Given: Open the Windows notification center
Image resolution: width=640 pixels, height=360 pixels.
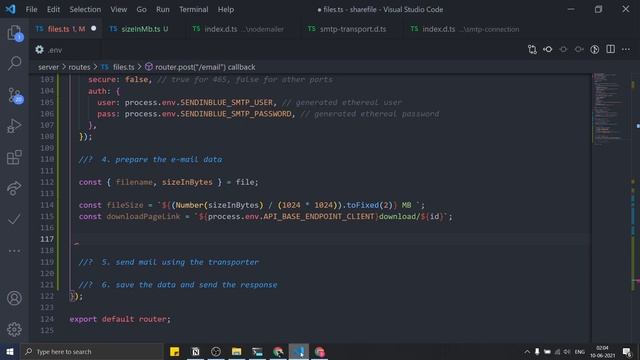Looking at the screenshot, I should 627,351.
